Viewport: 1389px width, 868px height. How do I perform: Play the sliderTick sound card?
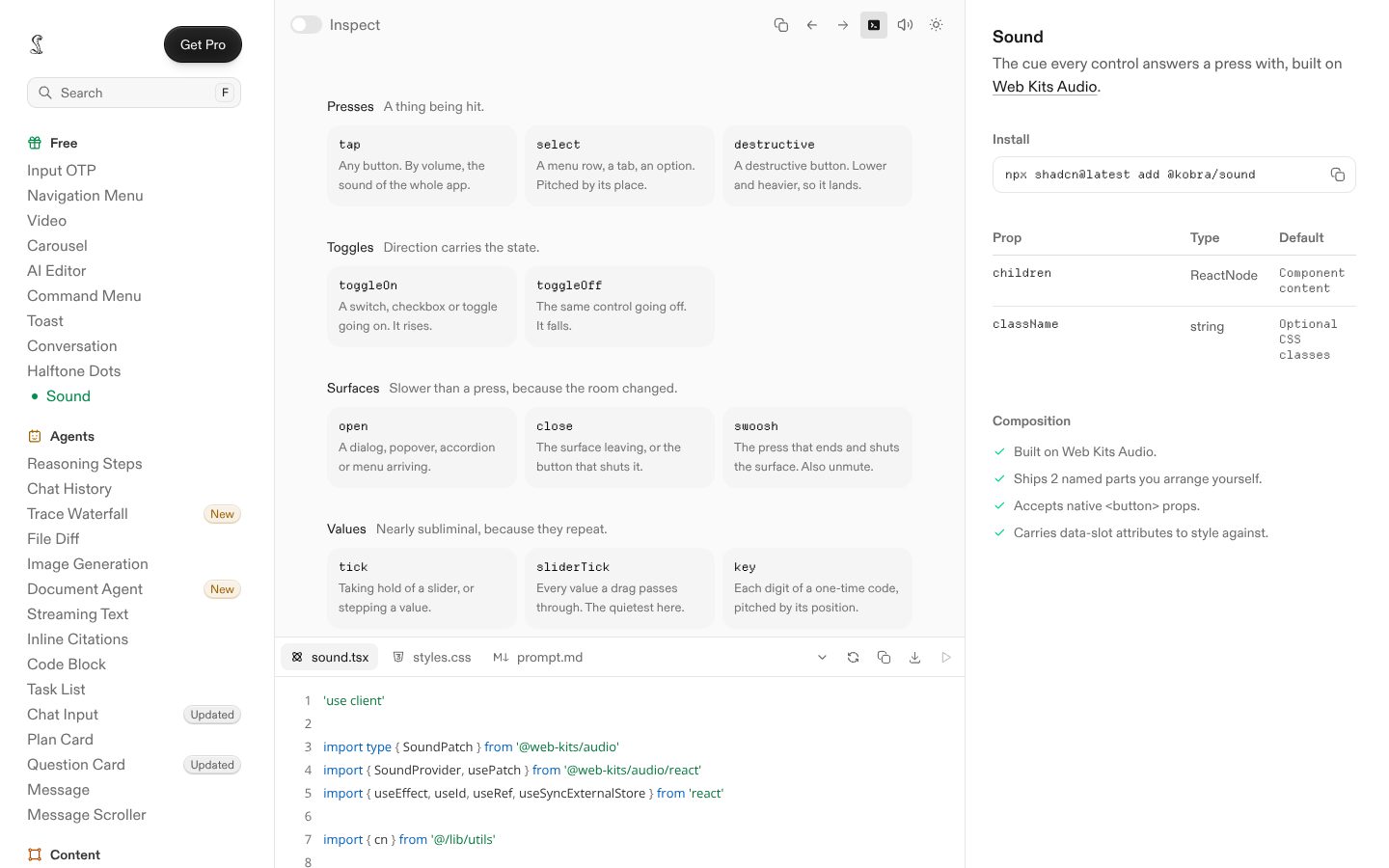(619, 587)
